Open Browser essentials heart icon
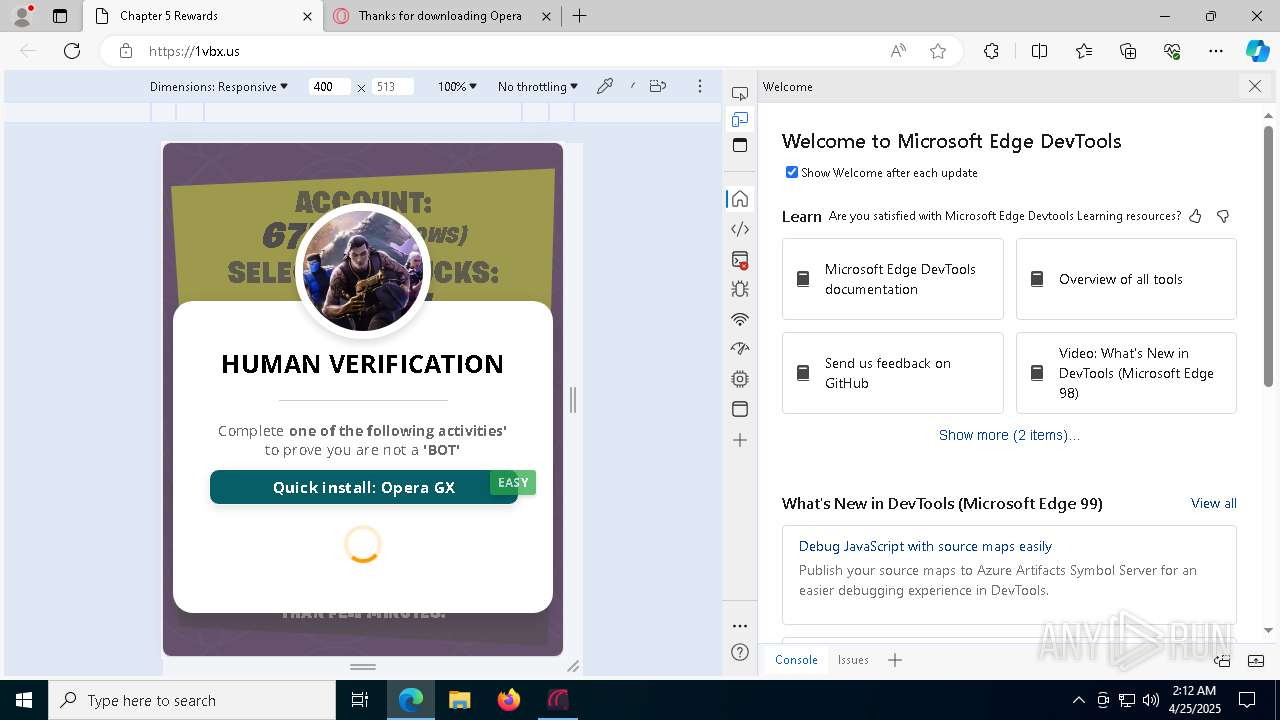 [1172, 51]
